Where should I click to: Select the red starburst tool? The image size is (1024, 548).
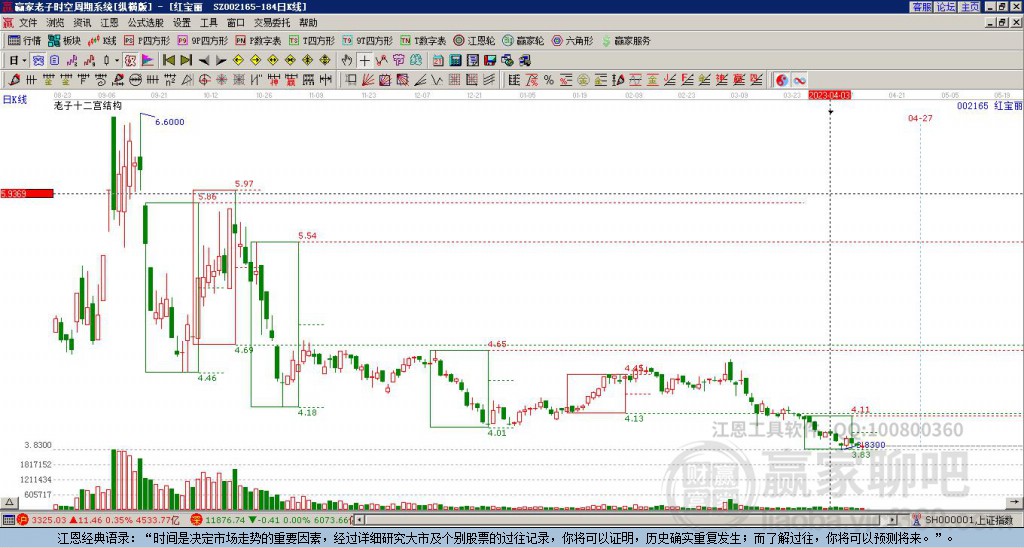coord(221,80)
